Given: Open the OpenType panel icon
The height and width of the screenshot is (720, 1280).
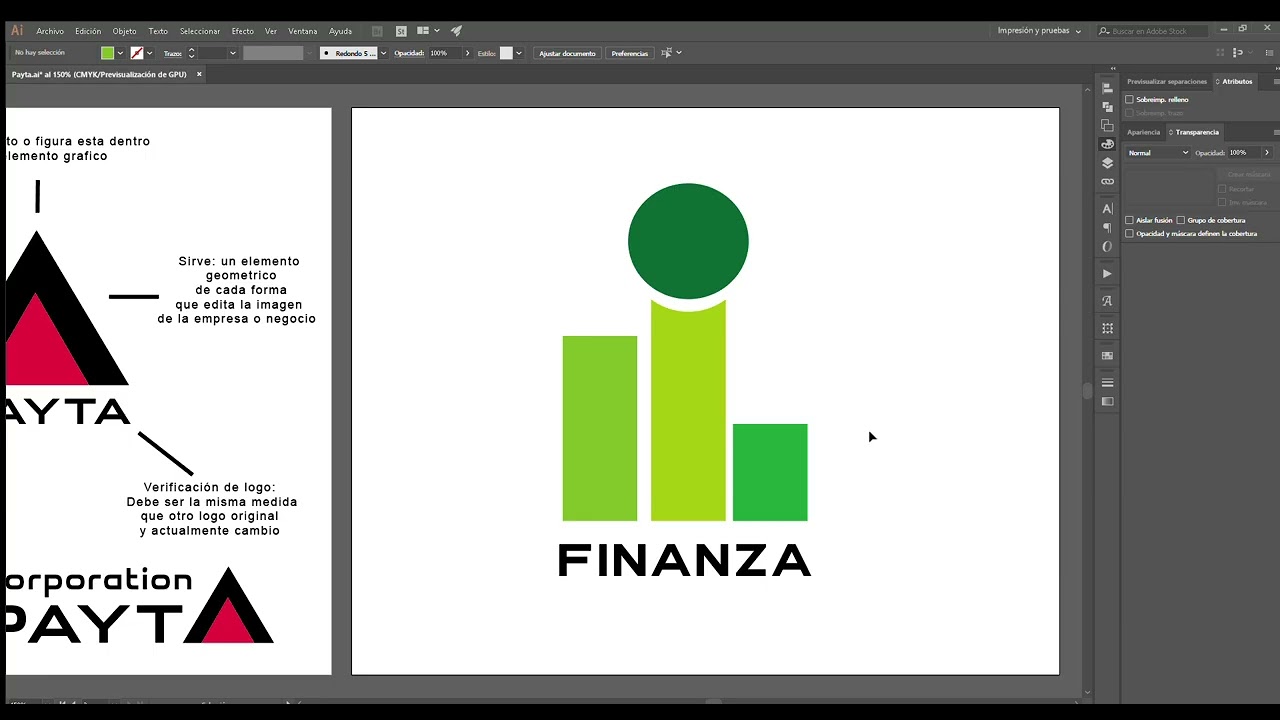Looking at the screenshot, I should click(1107, 246).
